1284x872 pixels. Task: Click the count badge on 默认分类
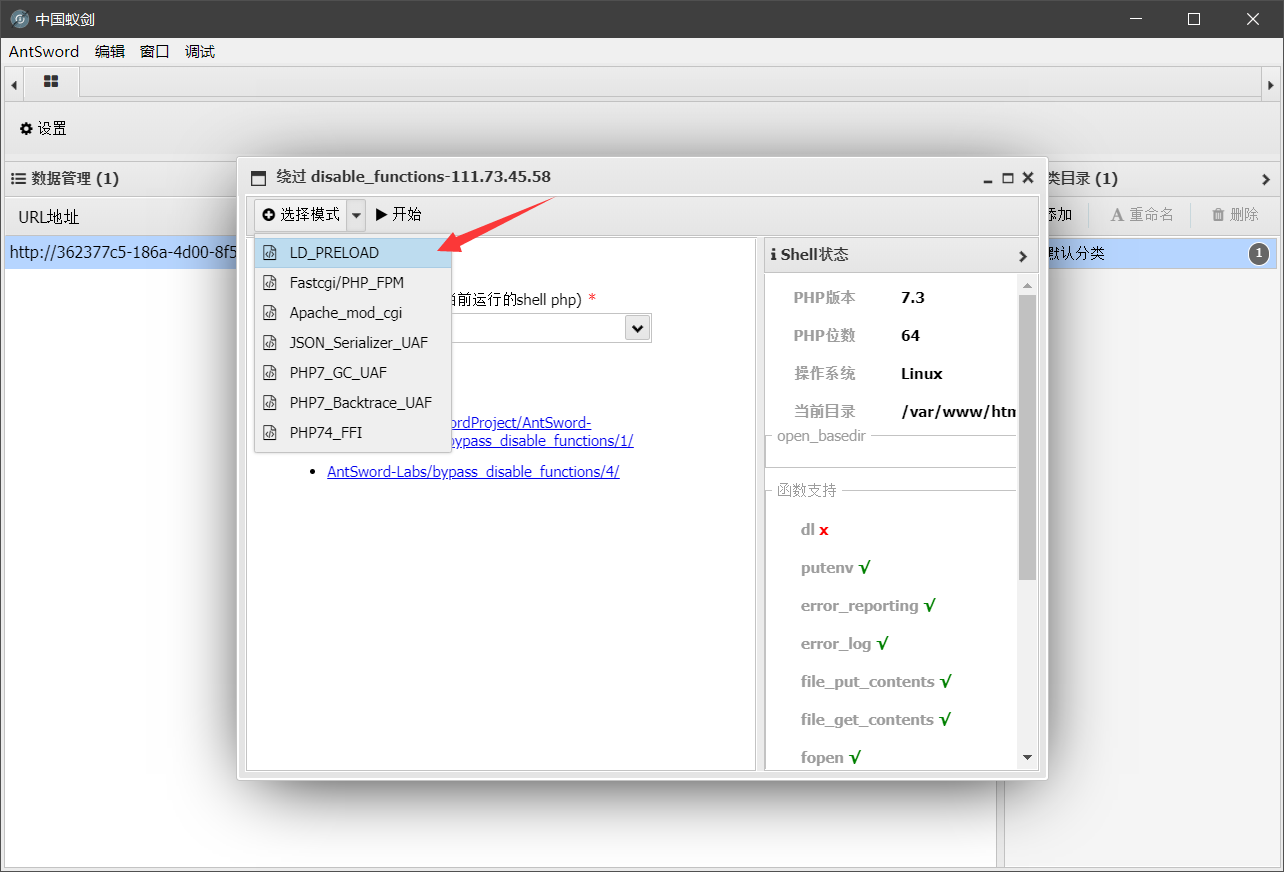coord(1259,254)
